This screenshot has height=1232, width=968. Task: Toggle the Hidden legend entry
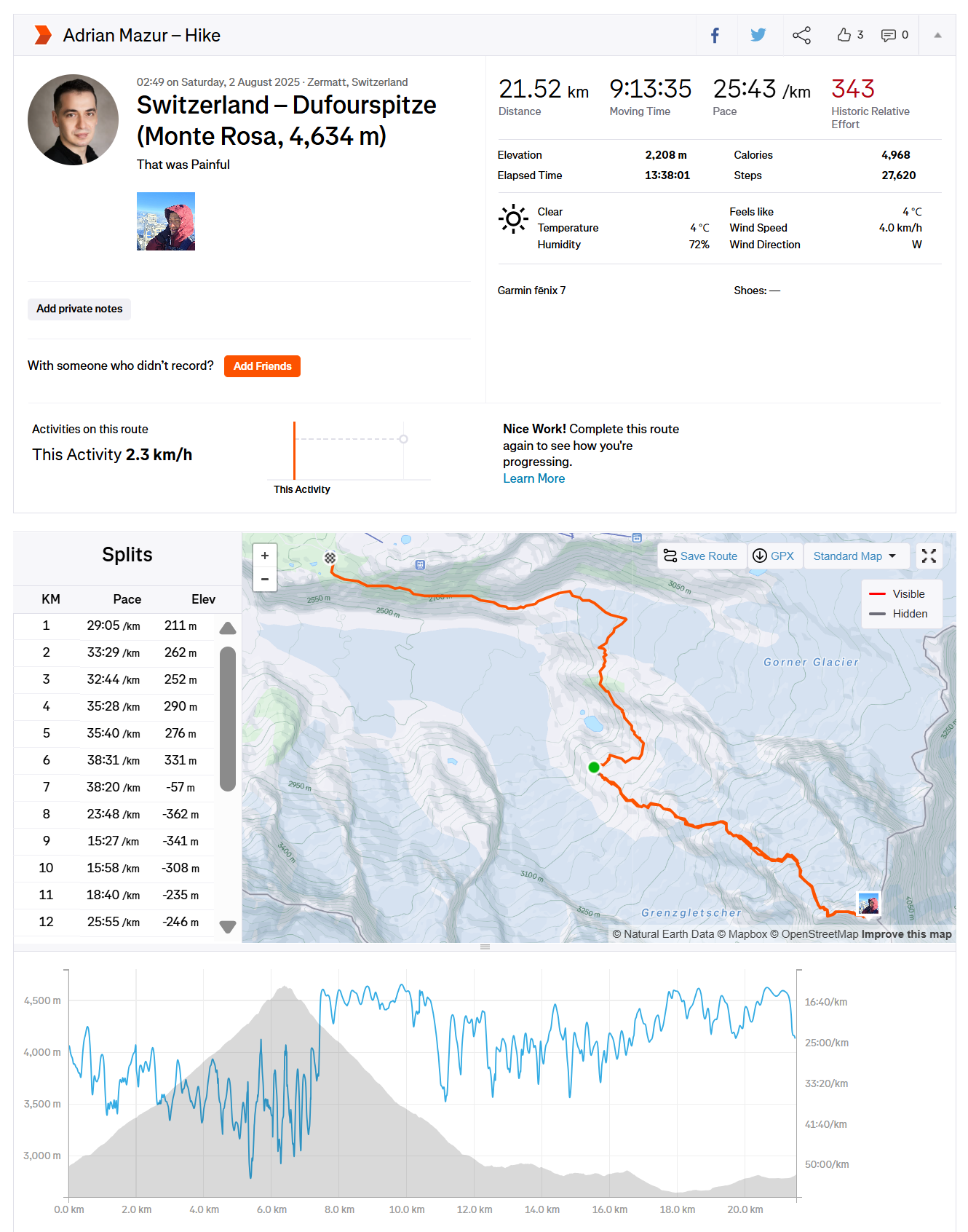point(901,614)
